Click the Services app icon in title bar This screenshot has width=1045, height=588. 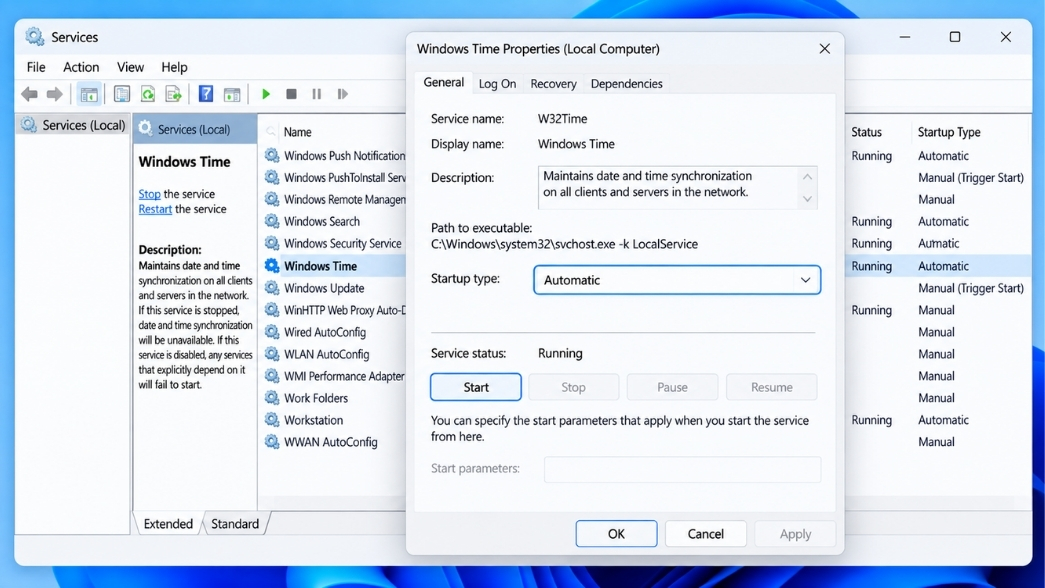pos(35,37)
